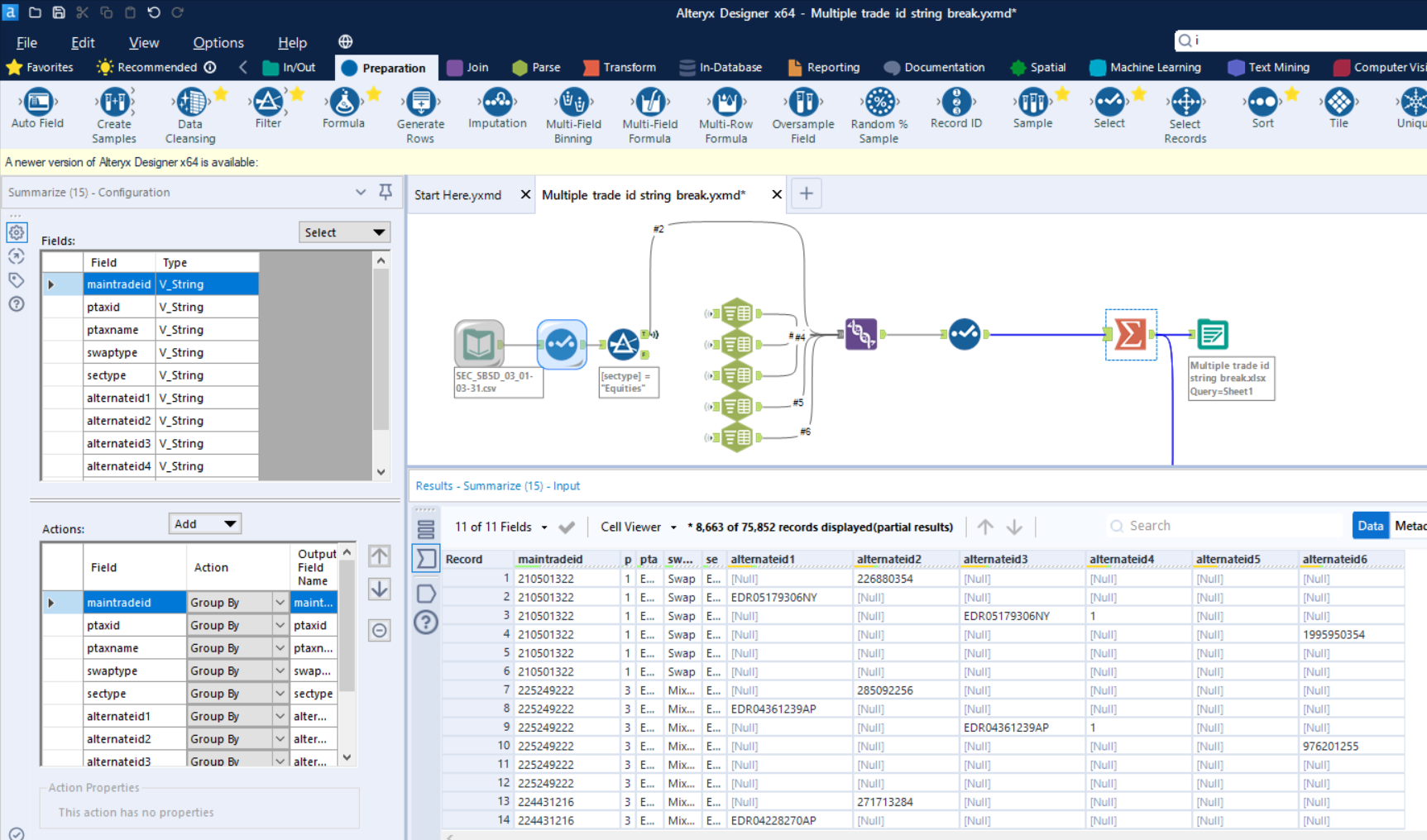Expand the alternateid1 action dropdown
1427x840 pixels.
click(280, 716)
